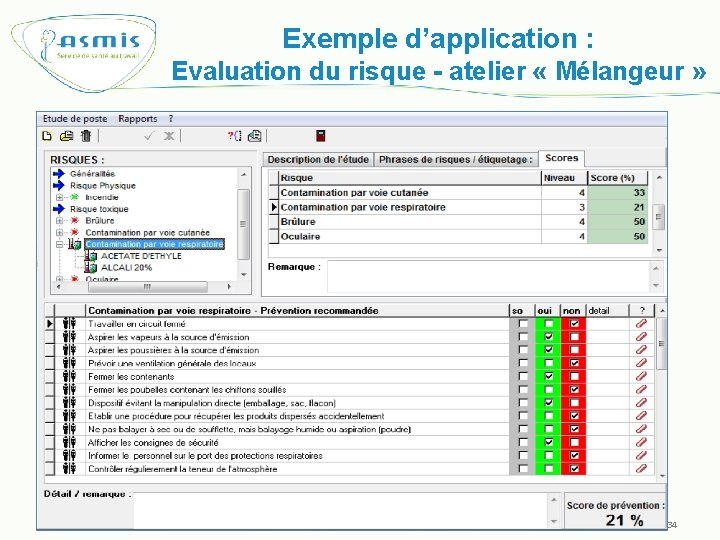Check 'oui' for Fermer les poubelles row
720x540 pixels.
pos(548,390)
